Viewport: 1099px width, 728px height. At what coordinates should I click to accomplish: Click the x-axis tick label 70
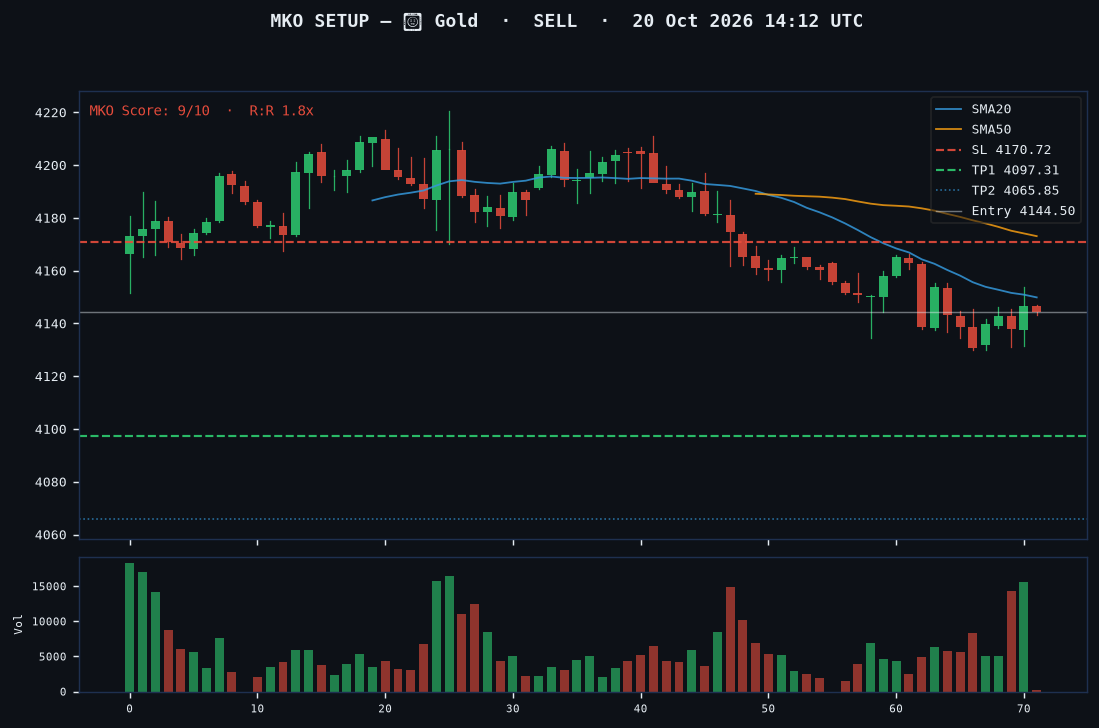1024,708
